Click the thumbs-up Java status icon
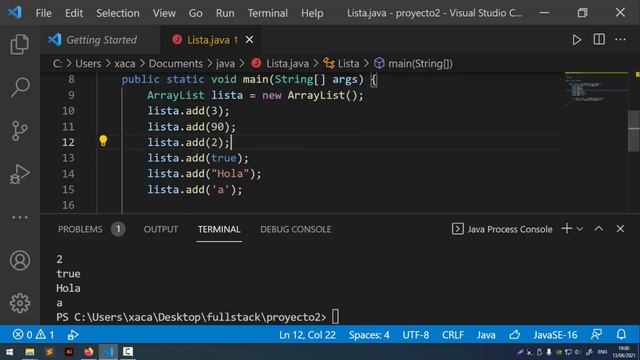This screenshot has width=640, height=360. [514, 335]
